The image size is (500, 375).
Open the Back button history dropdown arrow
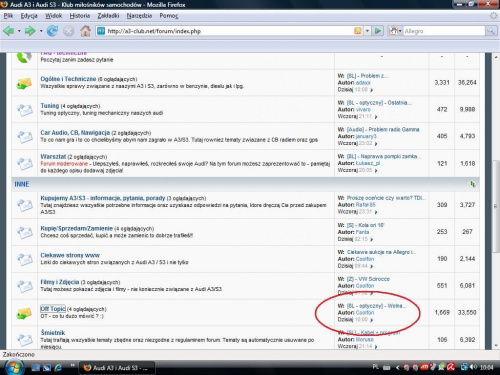[19, 31]
